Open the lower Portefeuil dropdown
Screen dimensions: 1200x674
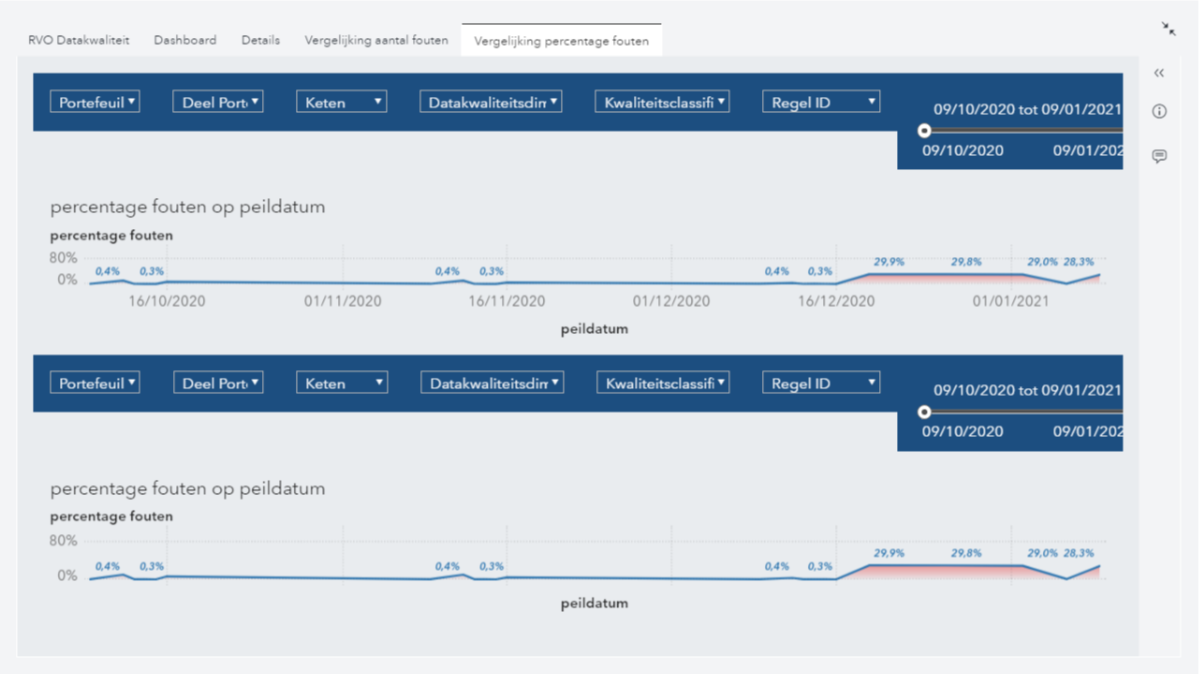click(x=95, y=383)
